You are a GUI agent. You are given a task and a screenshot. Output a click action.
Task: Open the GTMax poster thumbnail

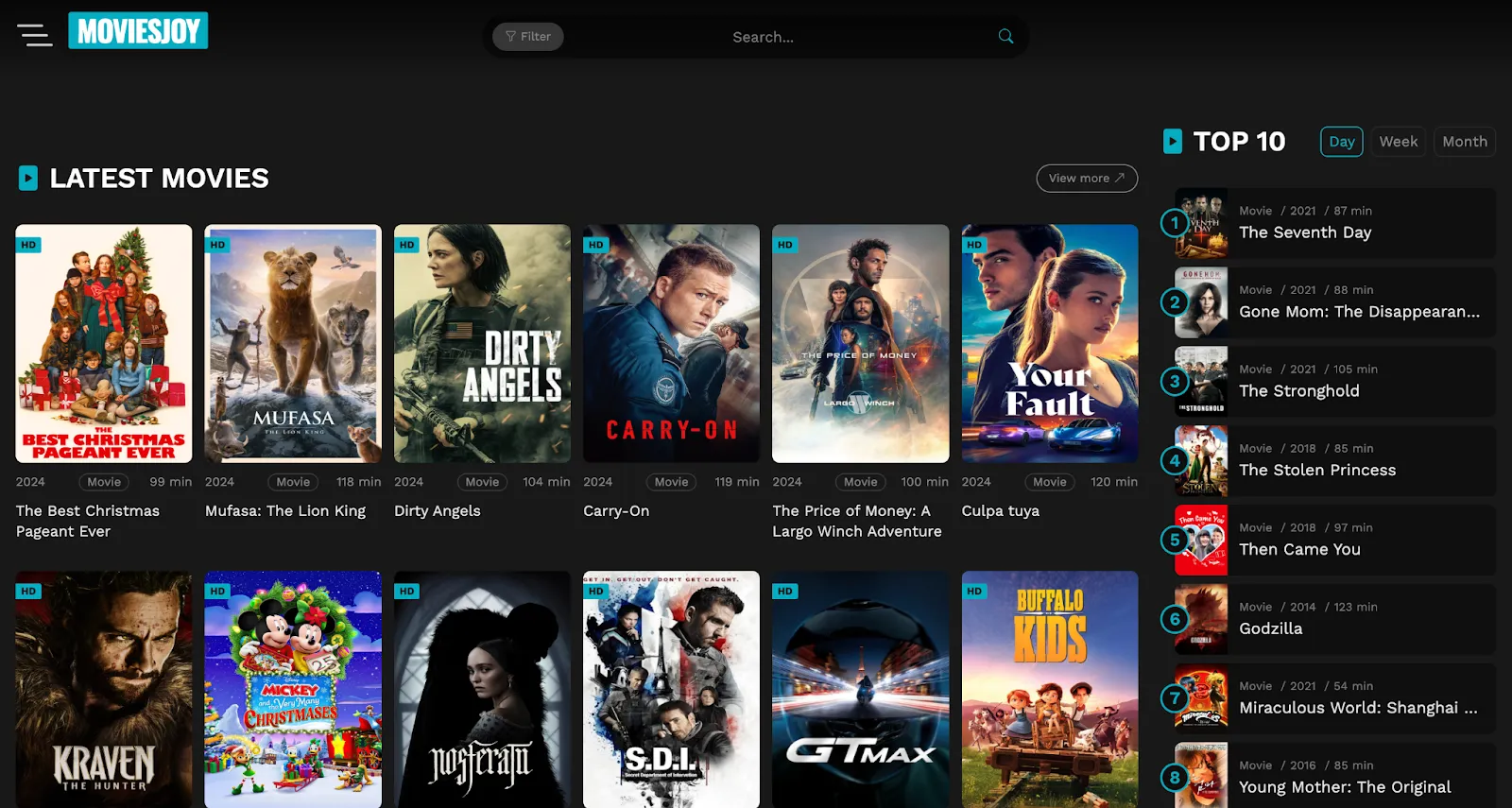pyautogui.click(x=861, y=689)
